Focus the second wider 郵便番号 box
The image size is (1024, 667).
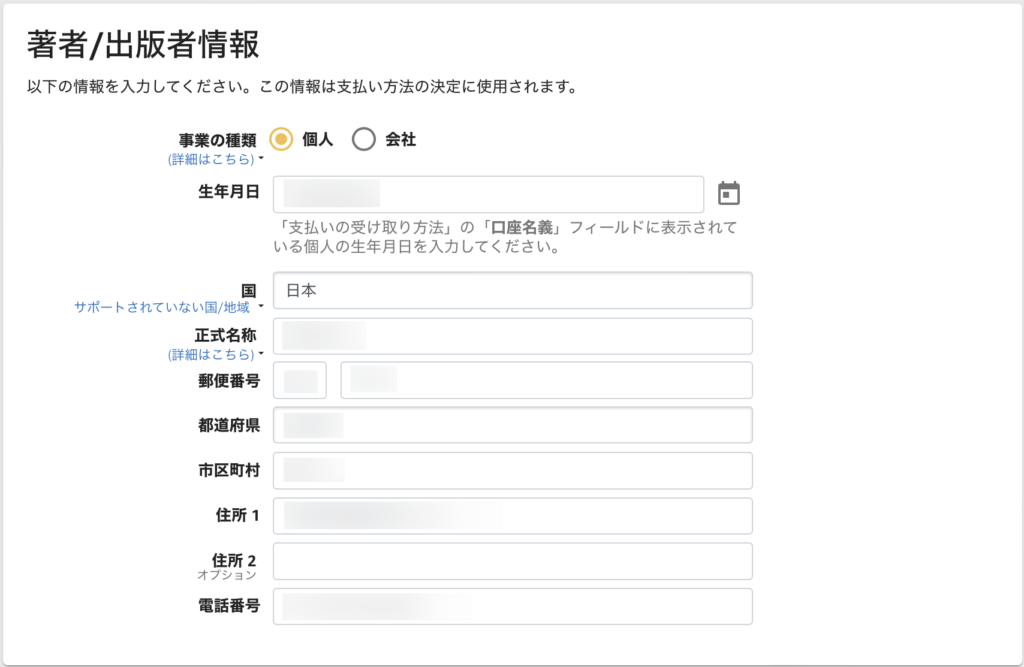546,381
